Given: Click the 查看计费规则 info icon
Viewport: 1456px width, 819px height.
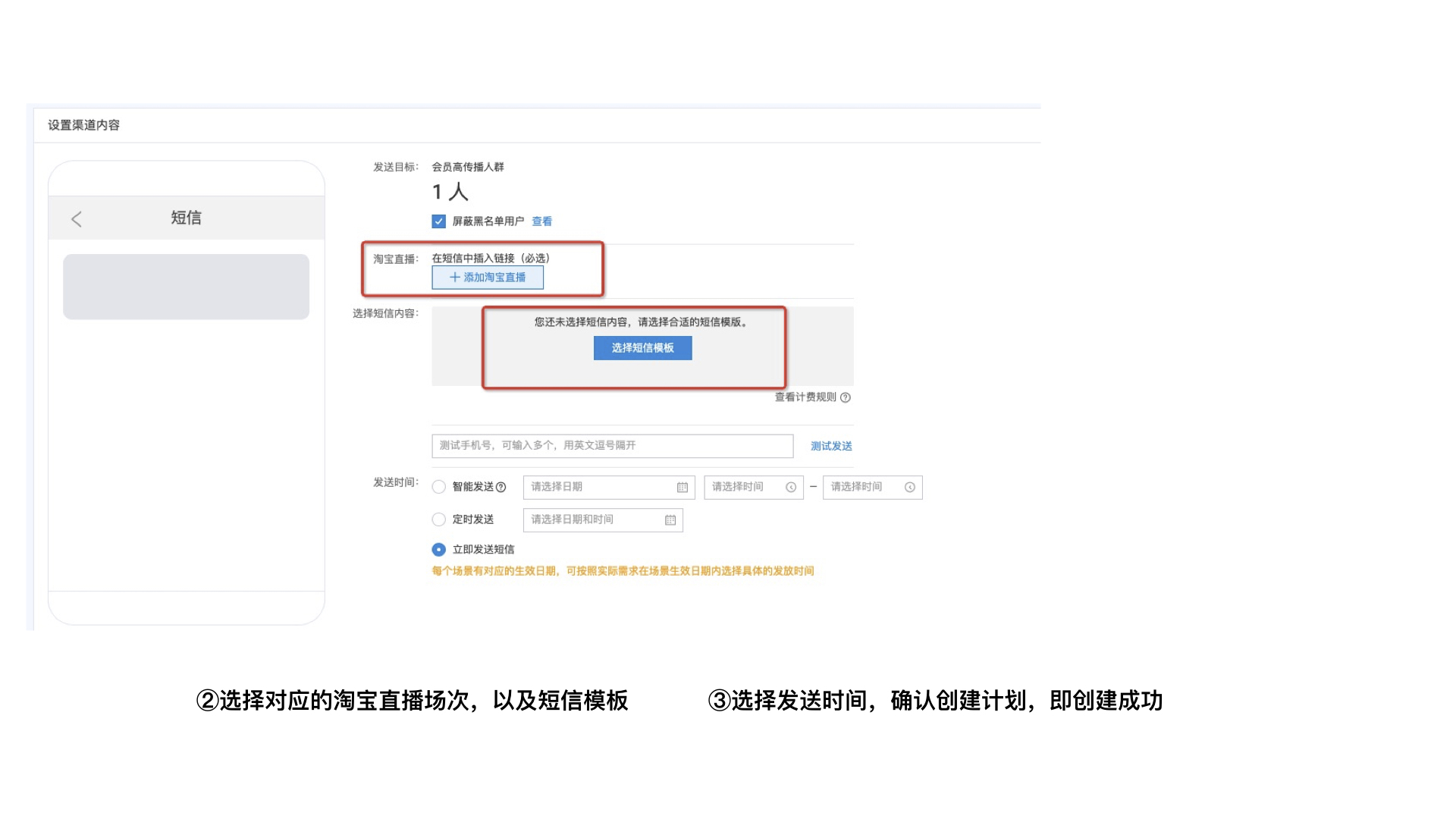Looking at the screenshot, I should pos(848,397).
